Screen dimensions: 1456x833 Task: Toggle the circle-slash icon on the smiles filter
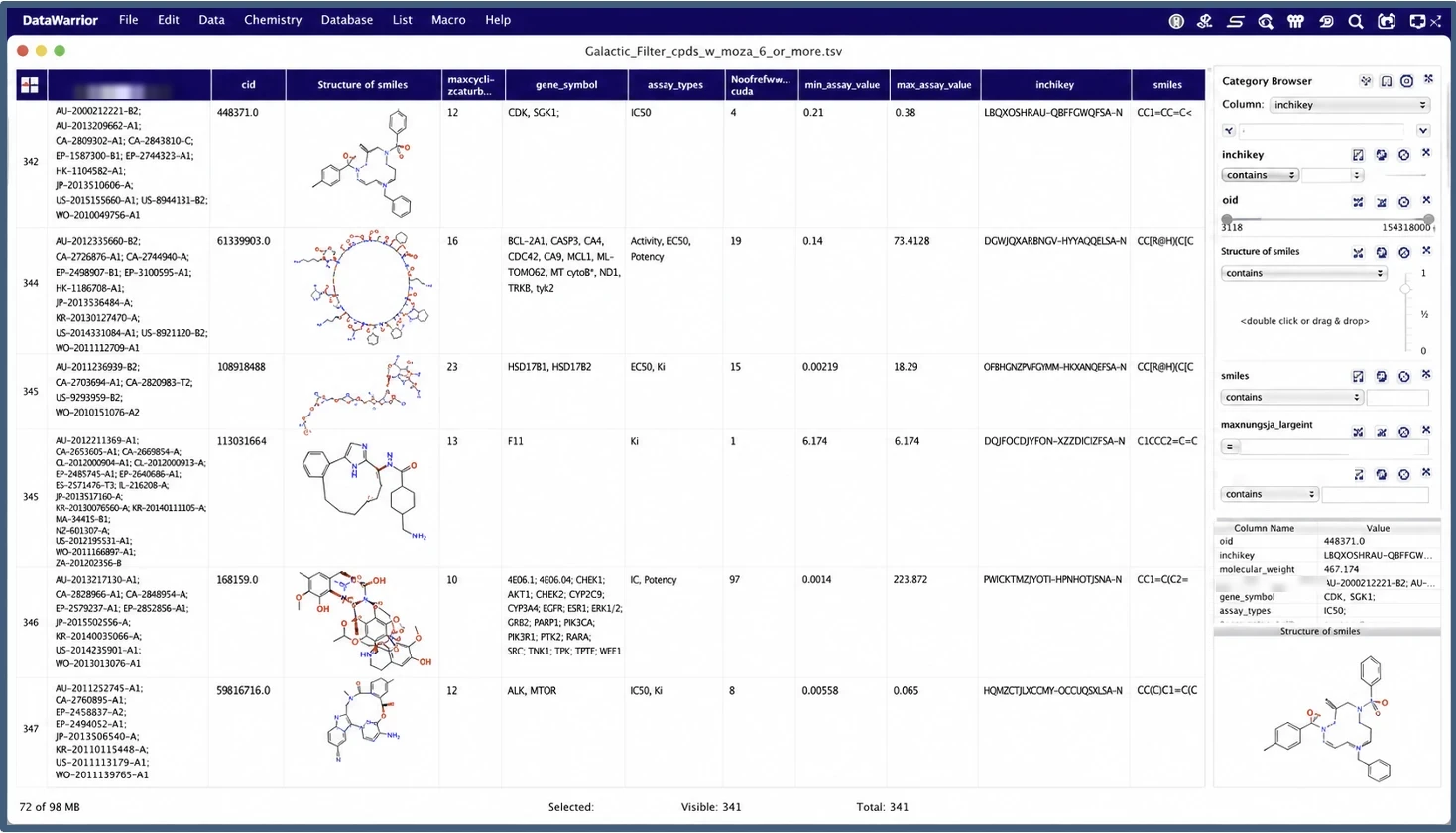(1403, 376)
